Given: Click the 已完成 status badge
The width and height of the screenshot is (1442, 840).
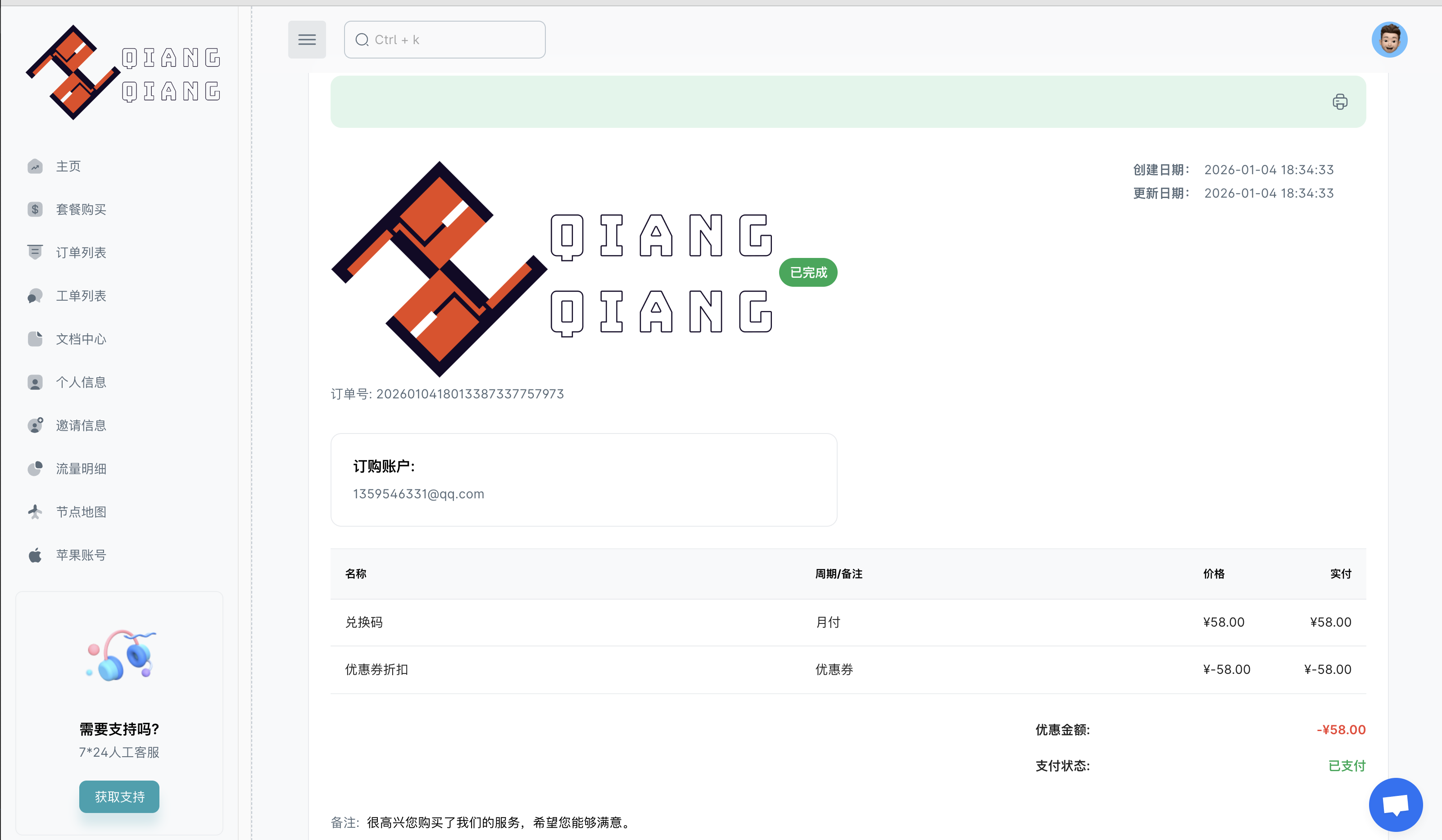Looking at the screenshot, I should coord(807,272).
